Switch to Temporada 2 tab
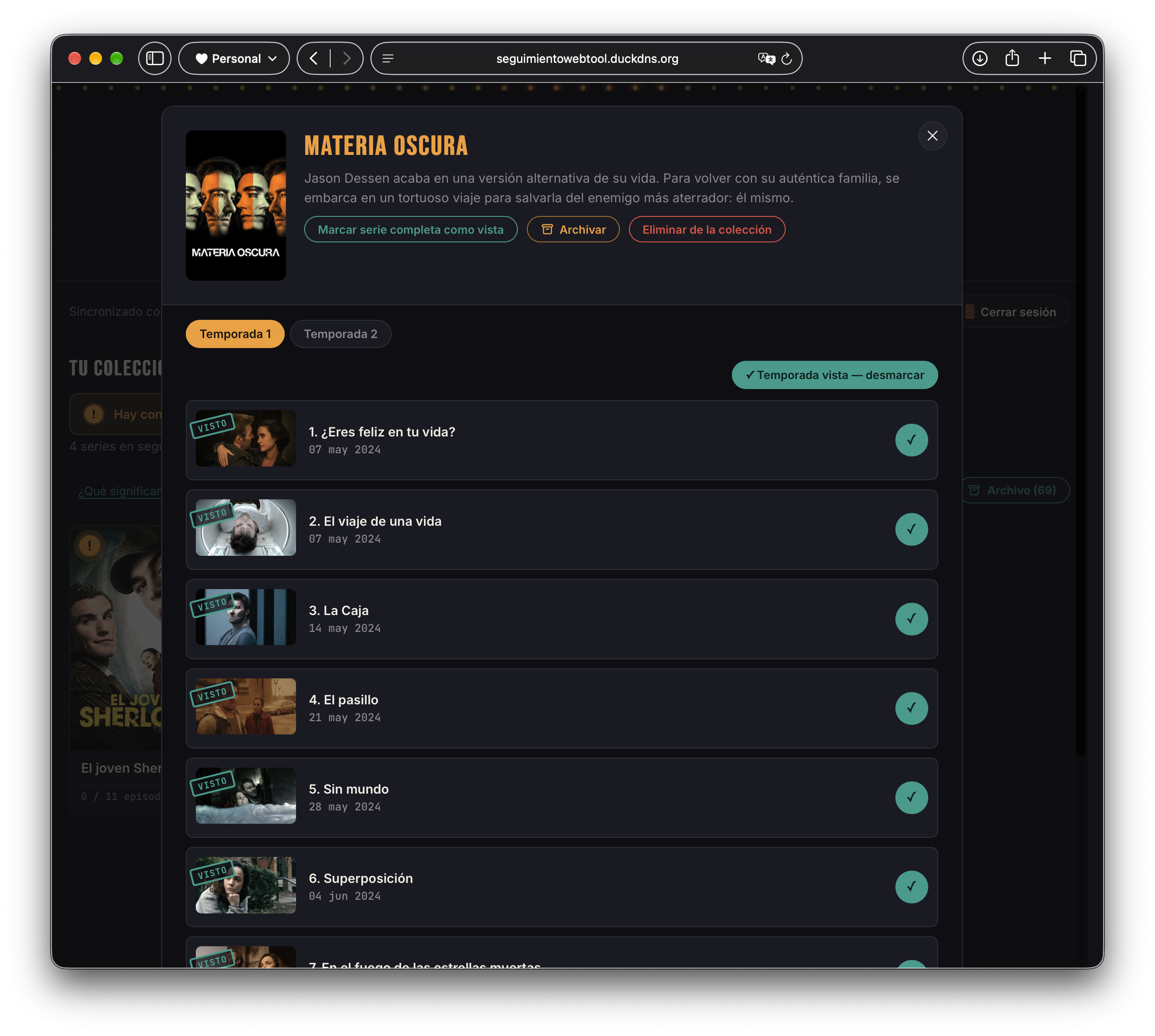The image size is (1155, 1036). click(x=340, y=333)
